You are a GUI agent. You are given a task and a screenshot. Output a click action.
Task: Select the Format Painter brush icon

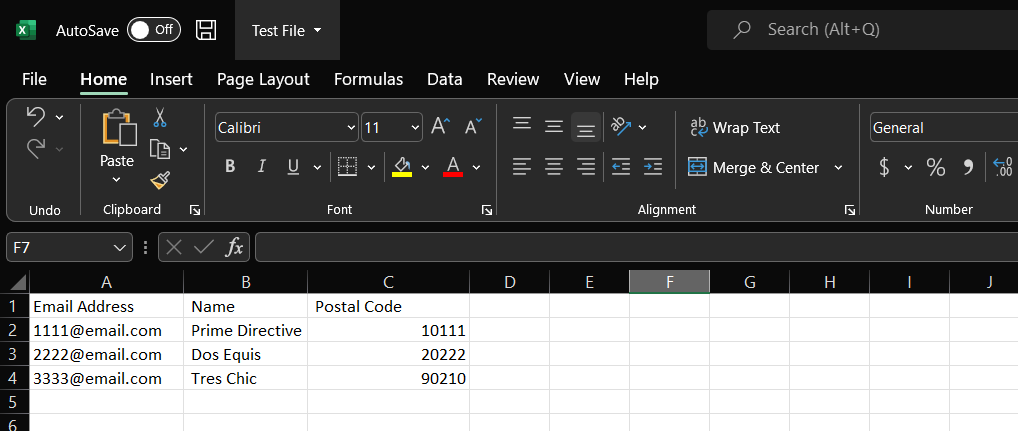(x=159, y=180)
